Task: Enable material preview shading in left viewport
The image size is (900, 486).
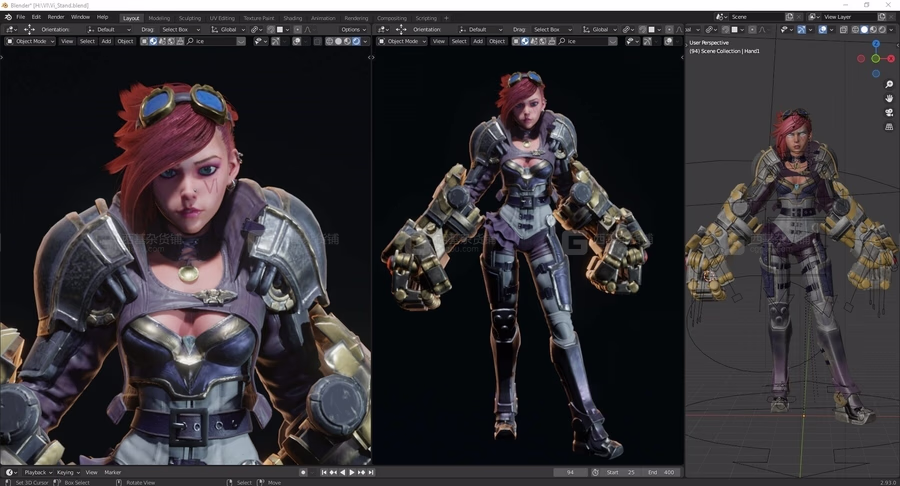Action: coord(347,41)
